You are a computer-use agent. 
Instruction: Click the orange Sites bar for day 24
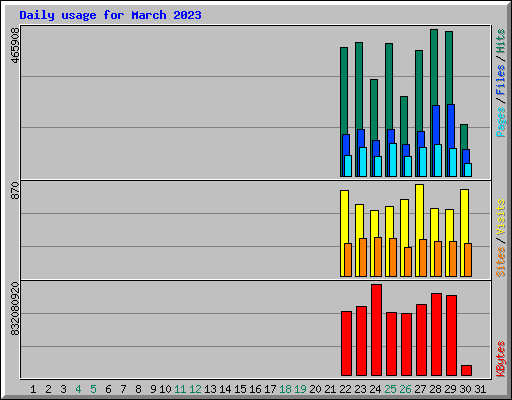coord(378,257)
